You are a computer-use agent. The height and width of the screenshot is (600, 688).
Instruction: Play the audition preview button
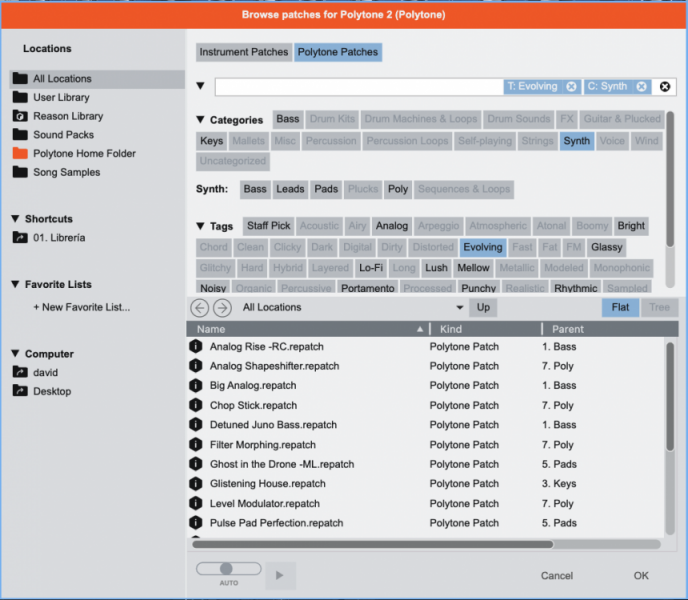pyautogui.click(x=280, y=575)
